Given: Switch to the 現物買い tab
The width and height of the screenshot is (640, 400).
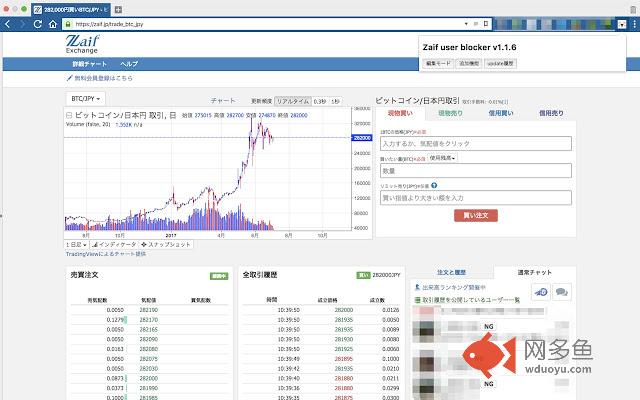Looking at the screenshot, I should click(400, 113).
